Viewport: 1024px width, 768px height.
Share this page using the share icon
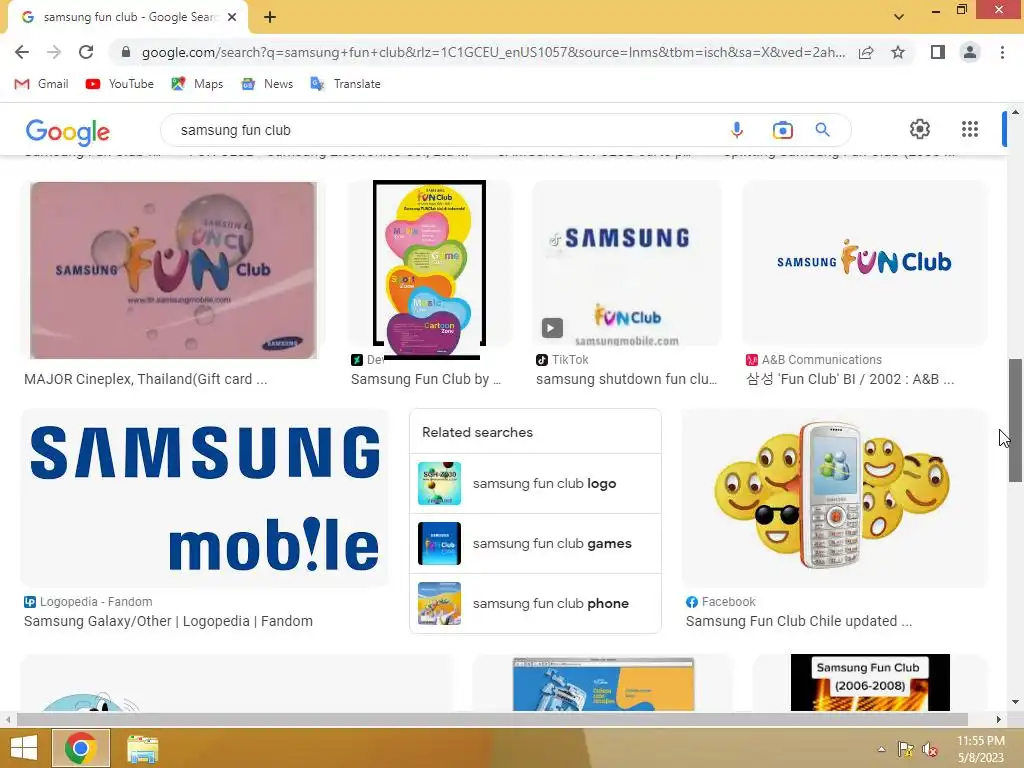[x=867, y=52]
